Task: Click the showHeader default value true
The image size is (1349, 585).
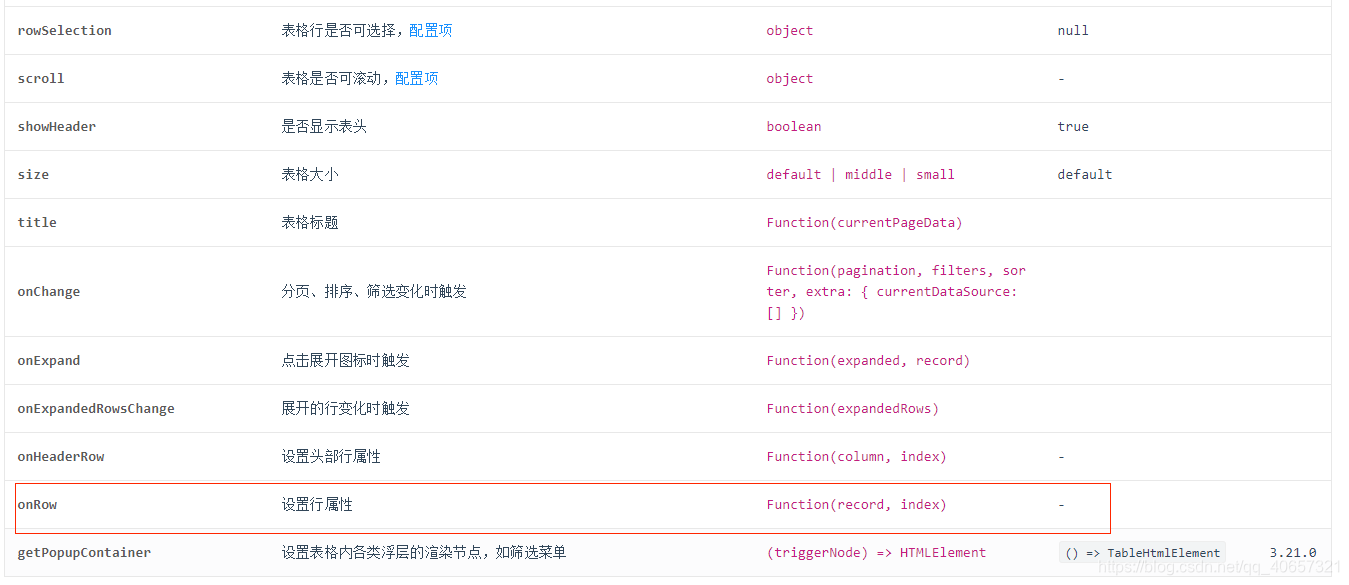Action: (x=1072, y=126)
